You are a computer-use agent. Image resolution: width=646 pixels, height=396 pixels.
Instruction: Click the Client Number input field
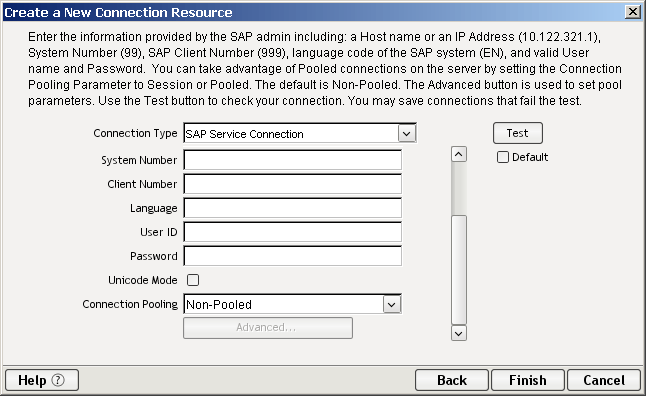coord(293,184)
